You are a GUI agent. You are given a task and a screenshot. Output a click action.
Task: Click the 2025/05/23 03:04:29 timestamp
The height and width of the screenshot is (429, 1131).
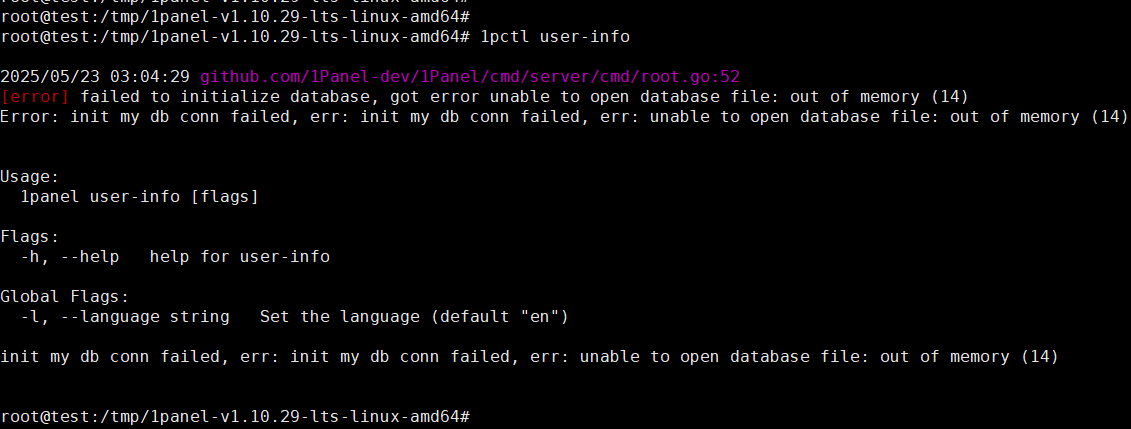point(95,76)
